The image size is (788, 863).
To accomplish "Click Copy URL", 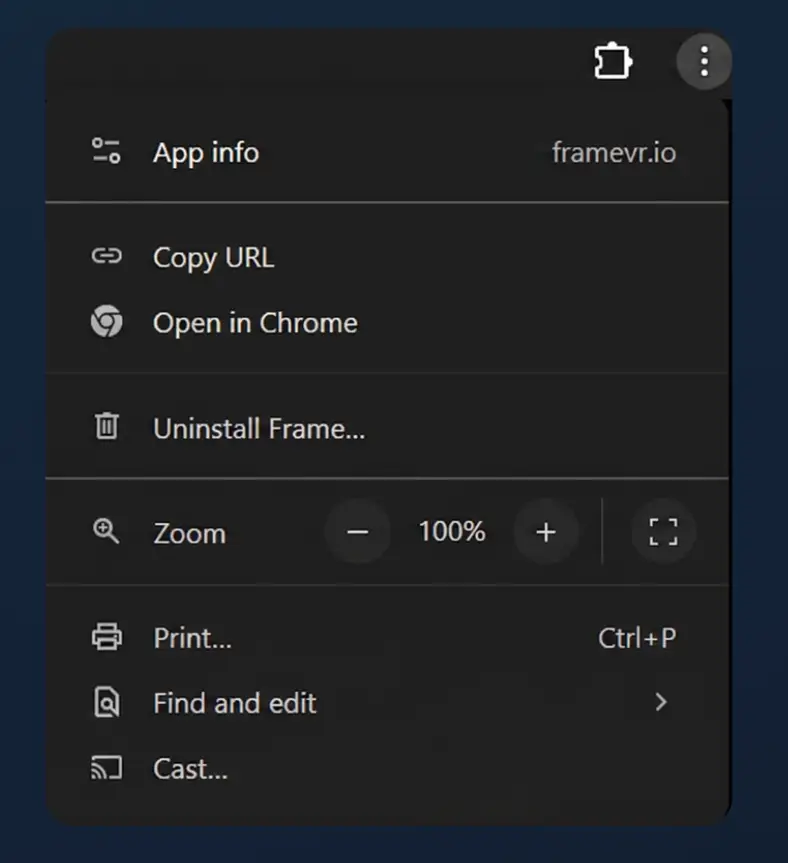I will (x=213, y=257).
